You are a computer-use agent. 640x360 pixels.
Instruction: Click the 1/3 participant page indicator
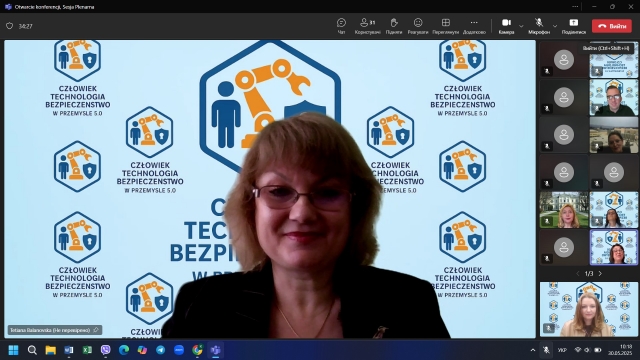coord(589,273)
